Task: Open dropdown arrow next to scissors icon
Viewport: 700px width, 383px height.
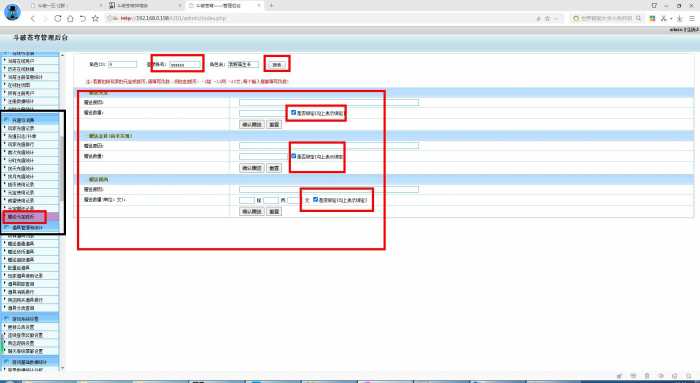Action: point(671,19)
